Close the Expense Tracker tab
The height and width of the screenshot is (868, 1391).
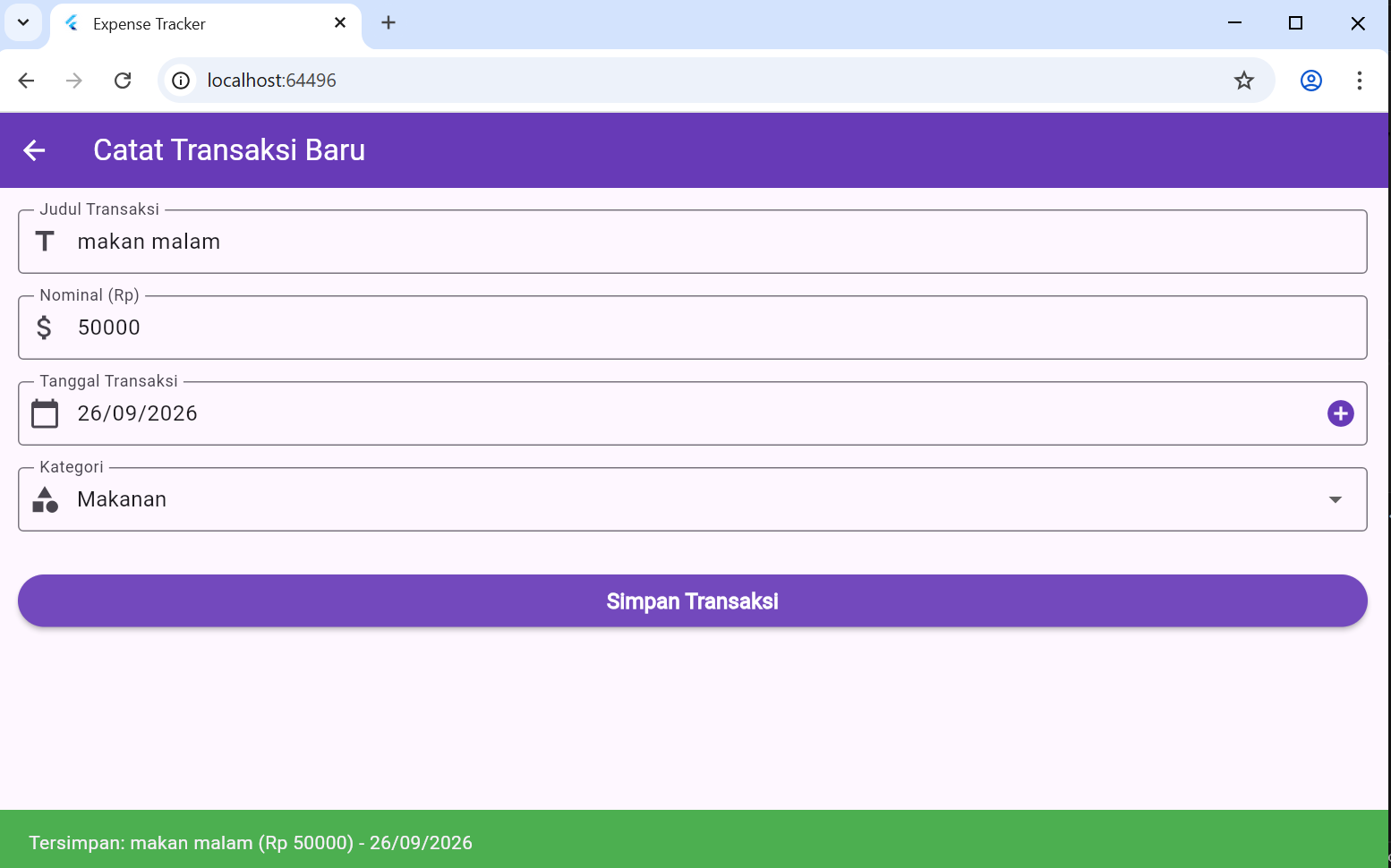pyautogui.click(x=340, y=23)
